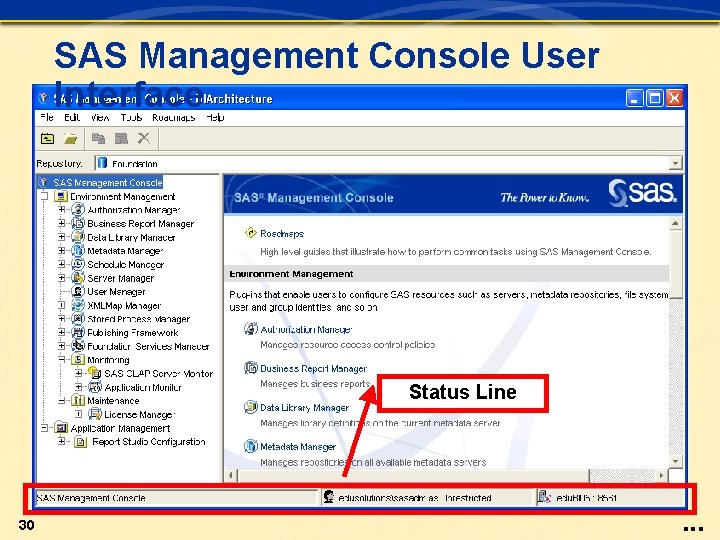Click the SAS OLAP Server Monitor icon
This screenshot has height=540, width=720.
point(95,373)
